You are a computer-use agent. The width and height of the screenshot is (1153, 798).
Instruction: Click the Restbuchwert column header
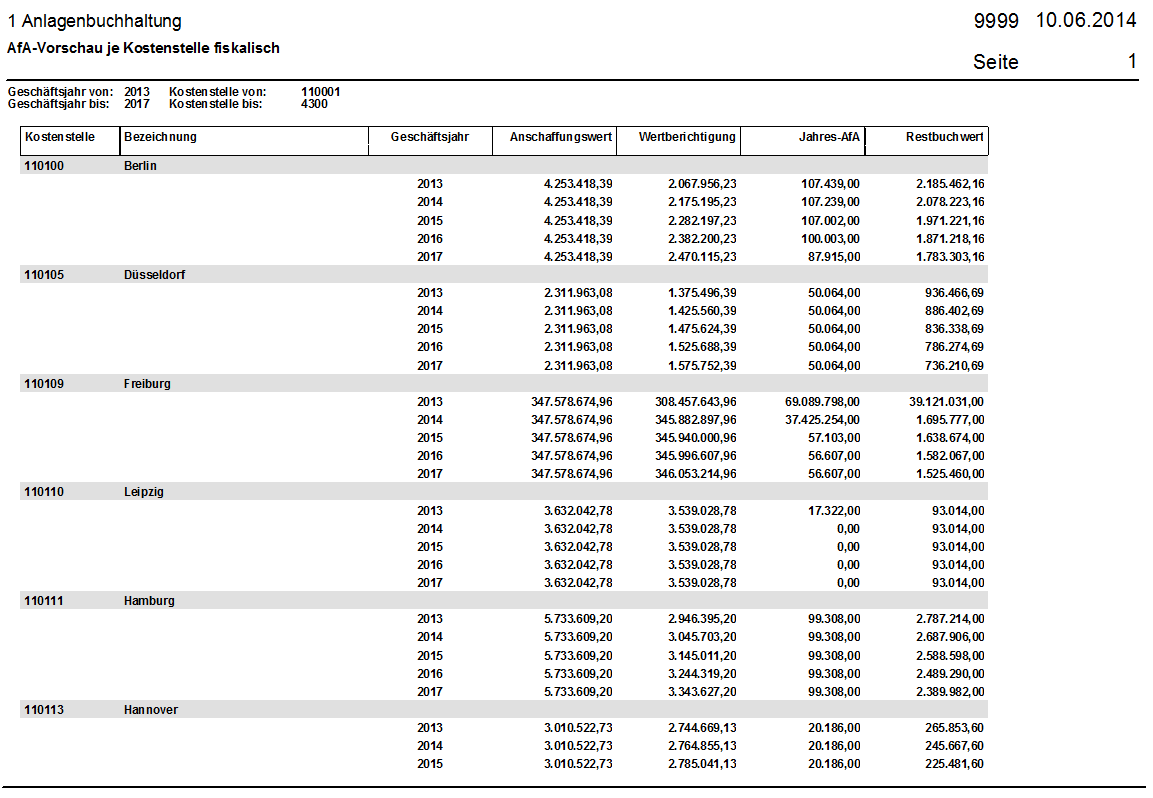pos(944,137)
